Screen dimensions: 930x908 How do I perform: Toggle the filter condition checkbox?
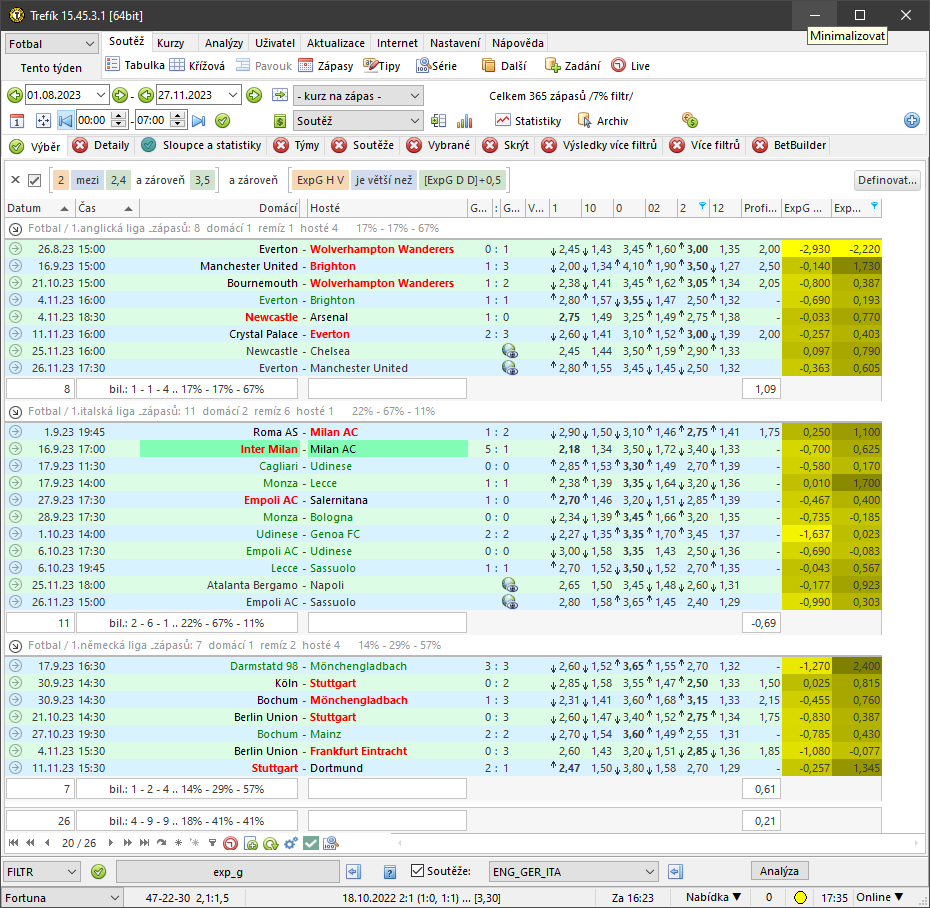pos(34,180)
